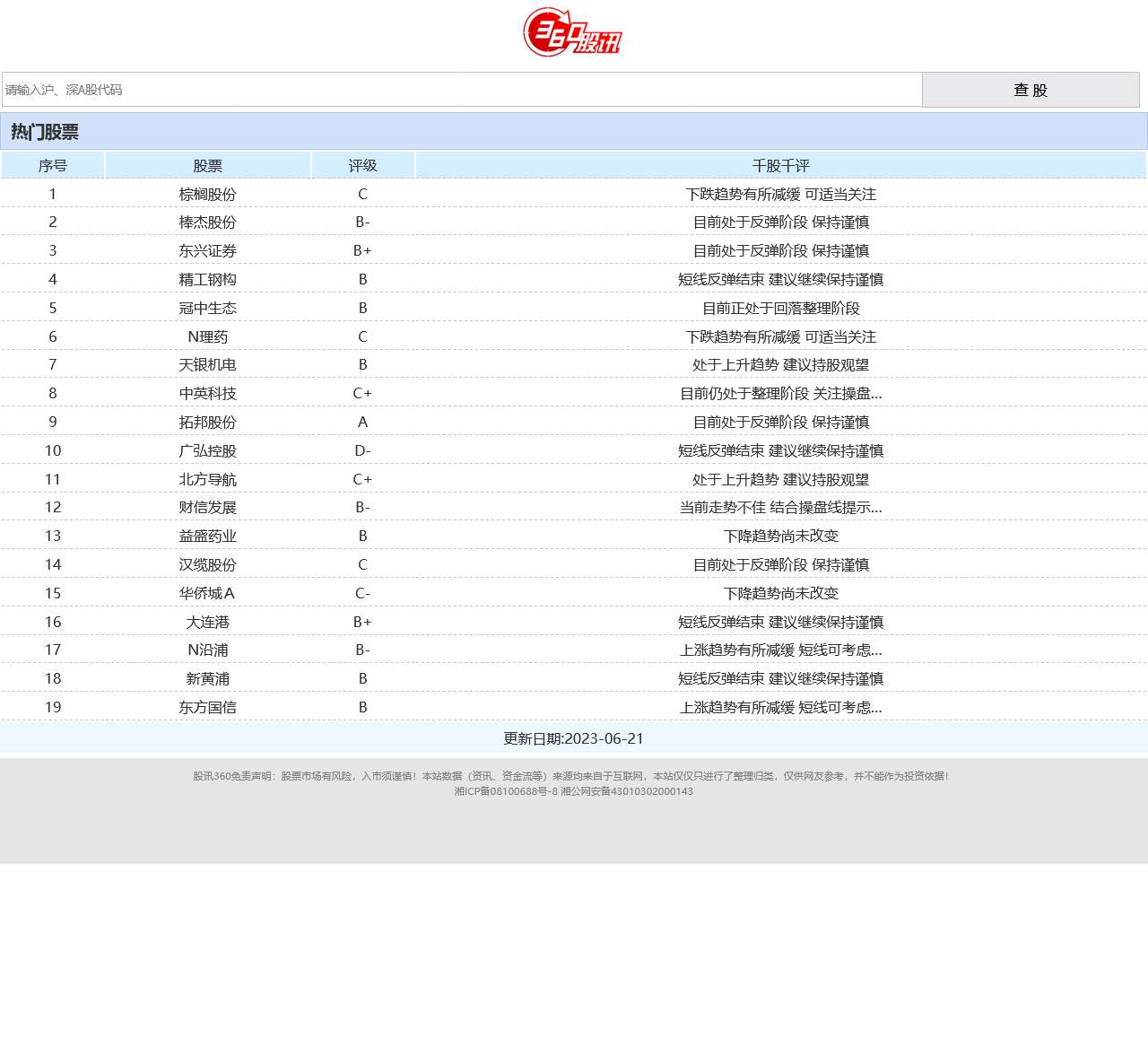Open stock 精工钢构

click(207, 279)
